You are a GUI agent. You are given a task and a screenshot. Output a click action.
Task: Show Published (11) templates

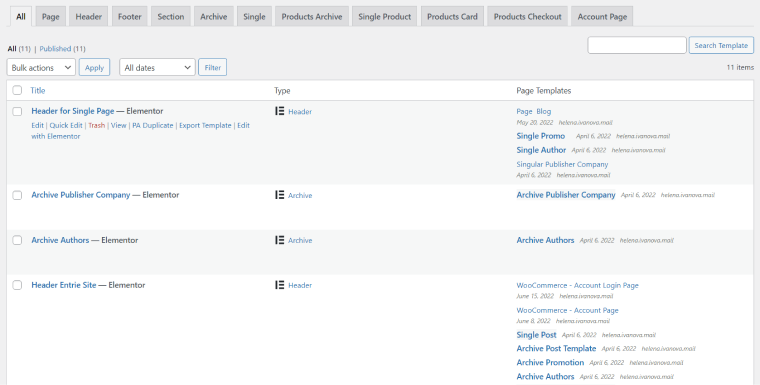[63, 48]
